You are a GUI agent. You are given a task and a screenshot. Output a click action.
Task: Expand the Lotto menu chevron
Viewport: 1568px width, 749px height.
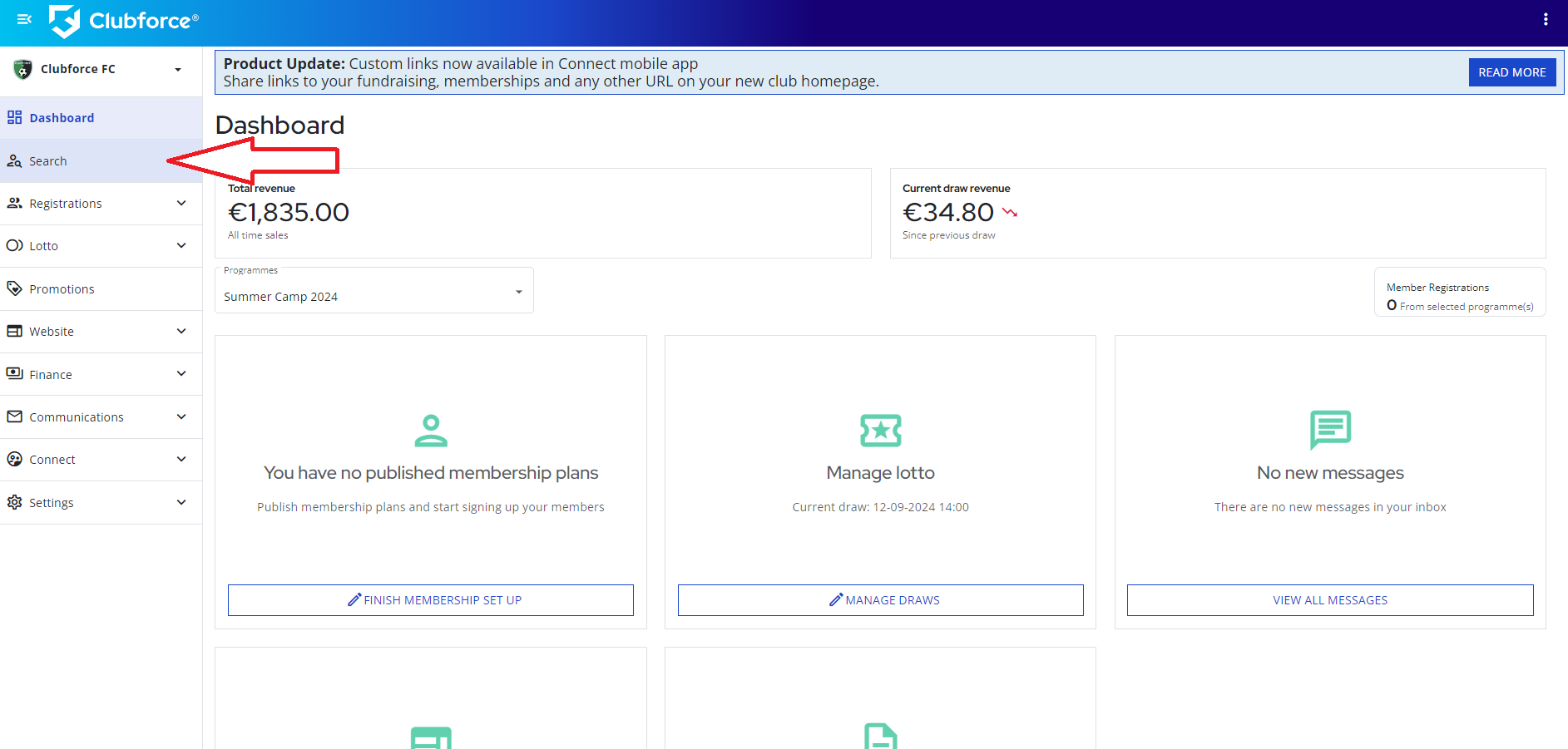point(181,245)
